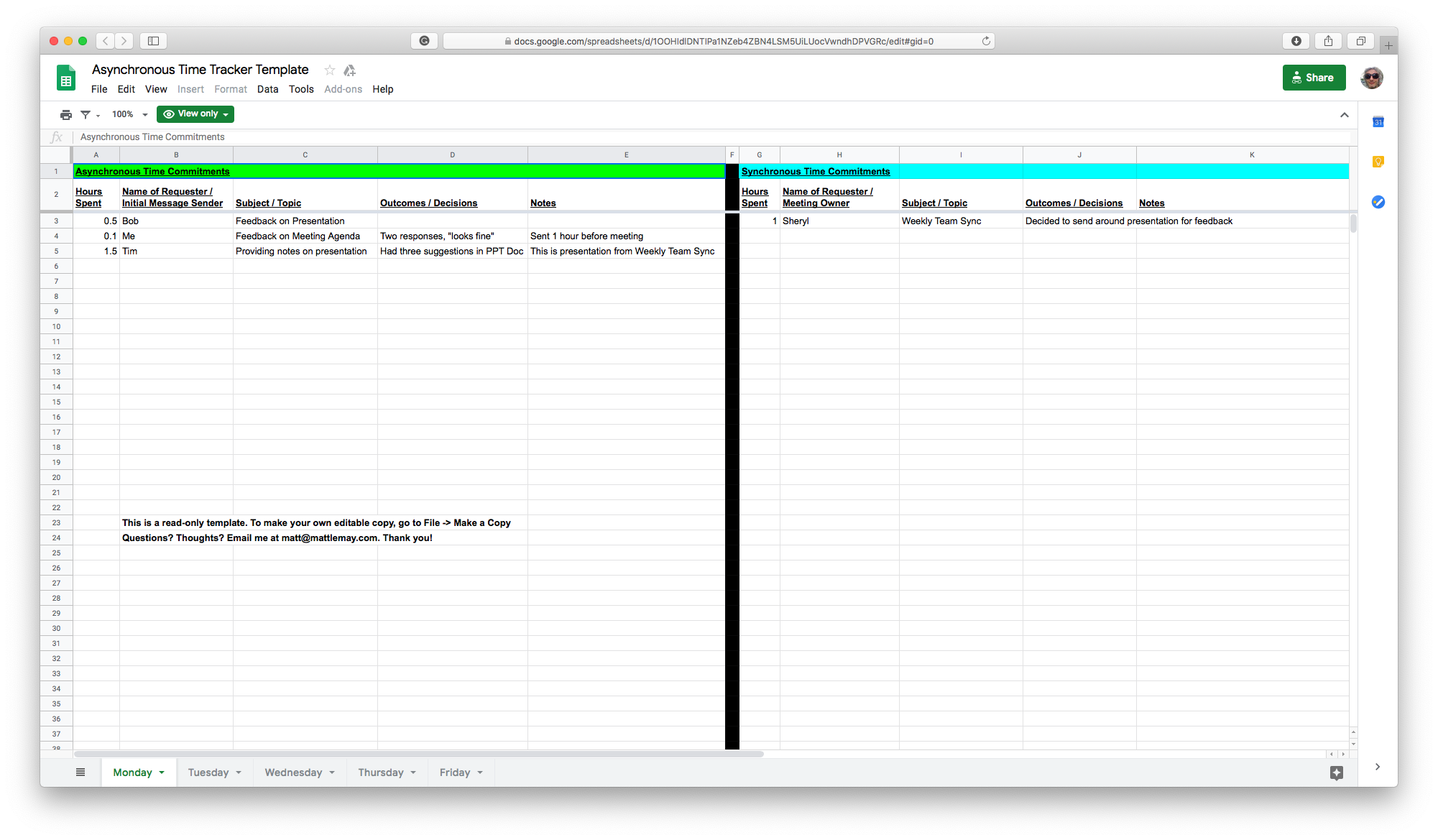The width and height of the screenshot is (1438, 840).
Task: Open the Tools menu
Action: click(x=301, y=89)
